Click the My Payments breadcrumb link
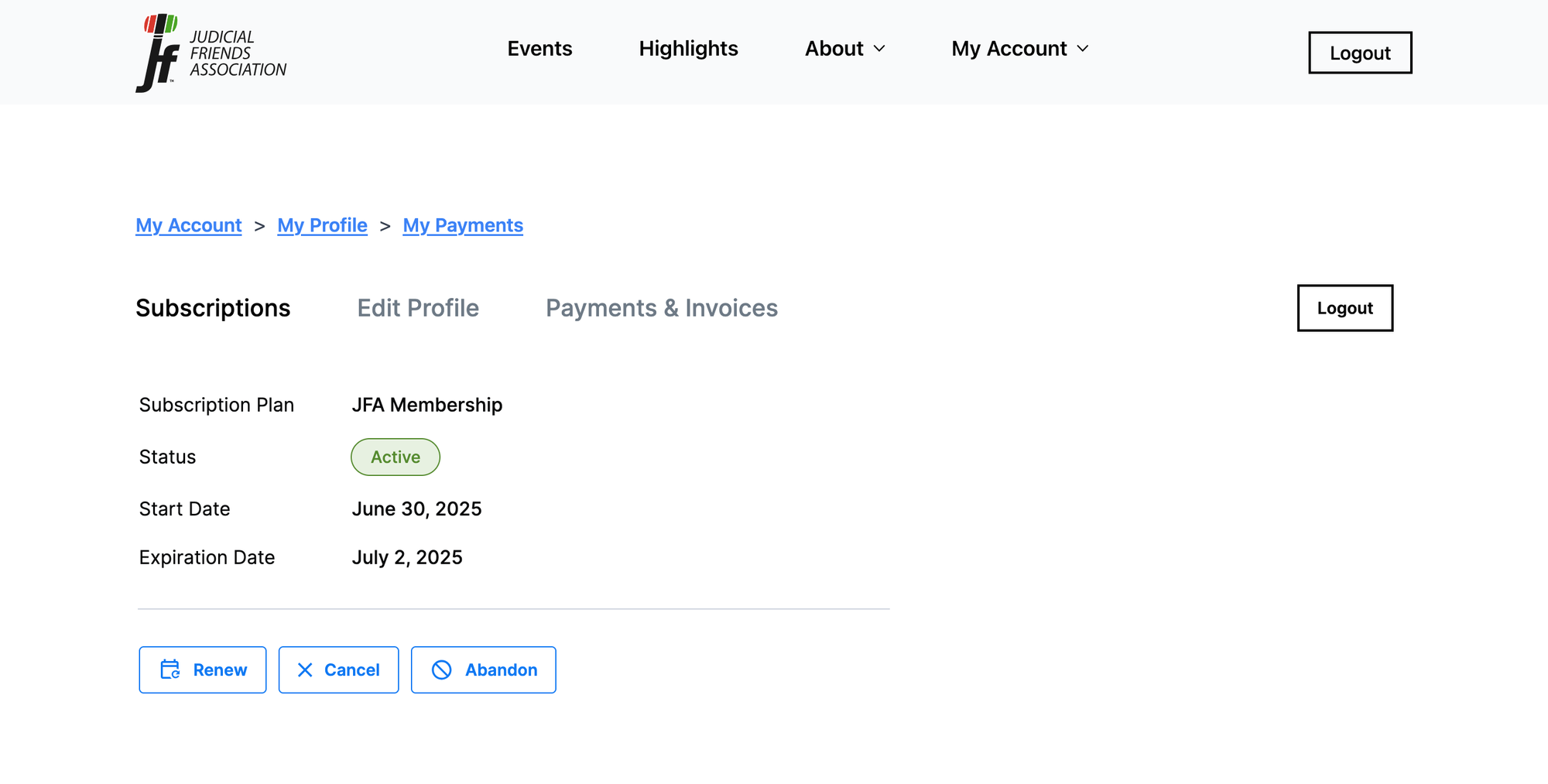The width and height of the screenshot is (1548, 784). [x=463, y=225]
